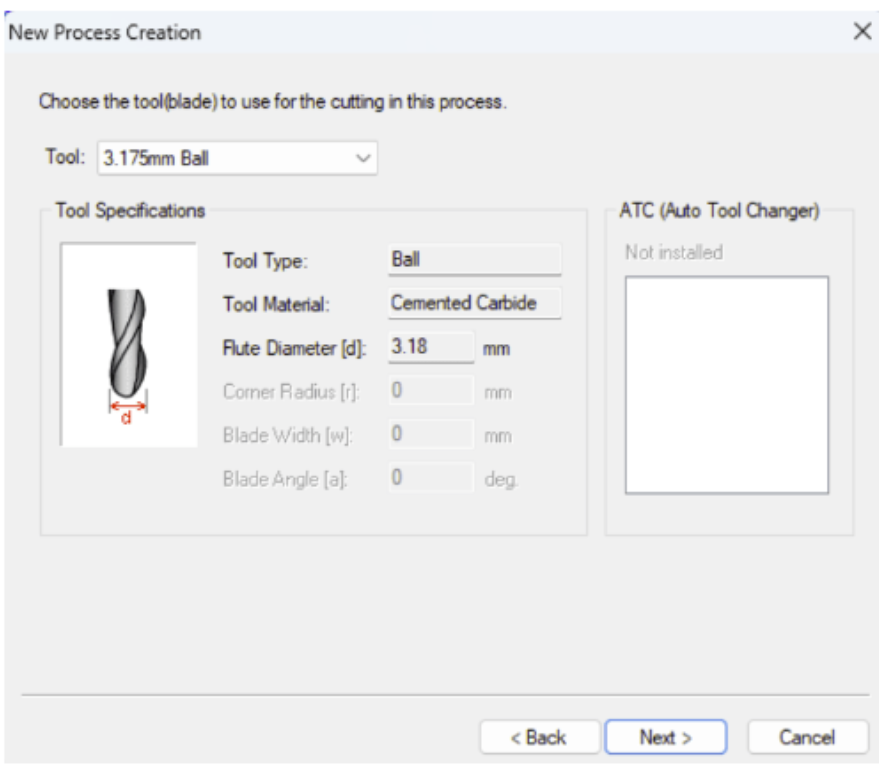Open the Tool selection dropdown
This screenshot has width=879, height=767.
[x=237, y=158]
